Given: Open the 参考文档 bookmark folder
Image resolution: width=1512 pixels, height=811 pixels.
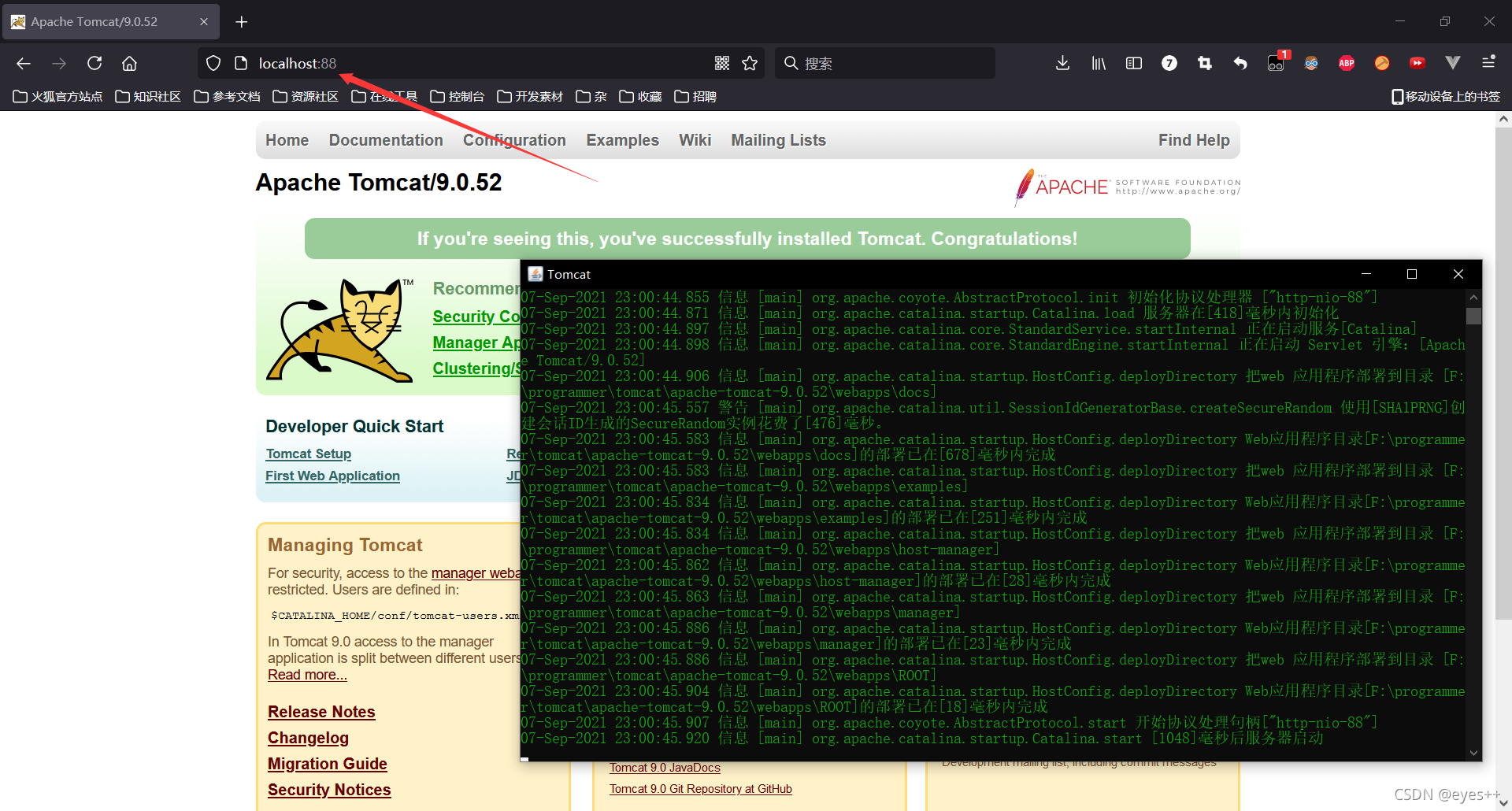Looking at the screenshot, I should point(227,96).
